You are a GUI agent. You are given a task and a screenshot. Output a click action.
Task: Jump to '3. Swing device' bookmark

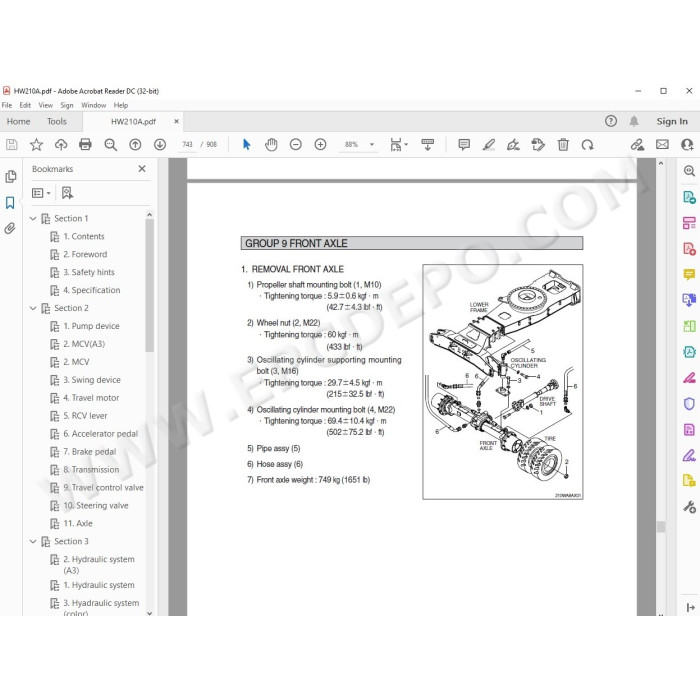tap(92, 380)
